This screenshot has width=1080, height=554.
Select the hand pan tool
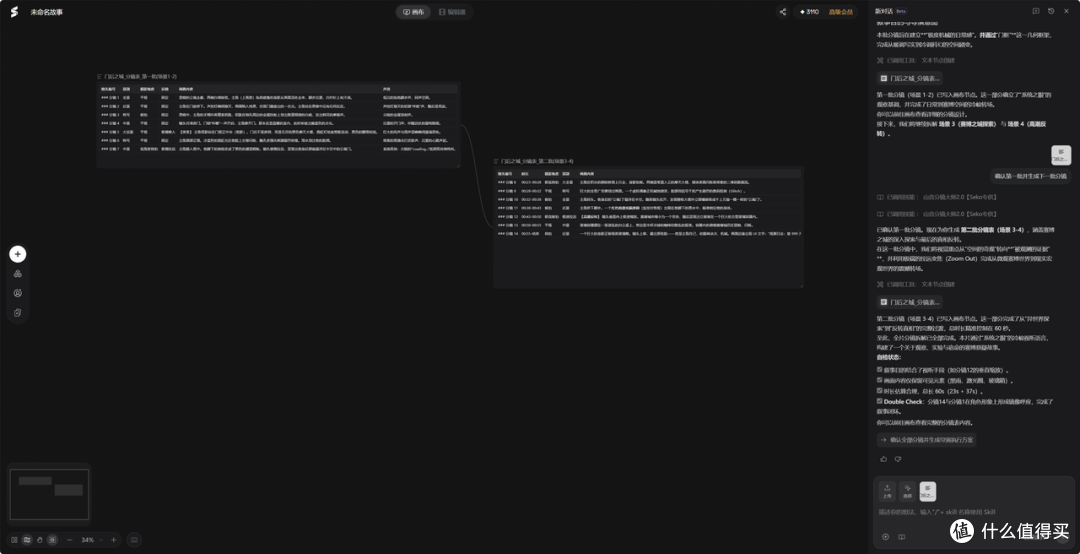coord(40,540)
